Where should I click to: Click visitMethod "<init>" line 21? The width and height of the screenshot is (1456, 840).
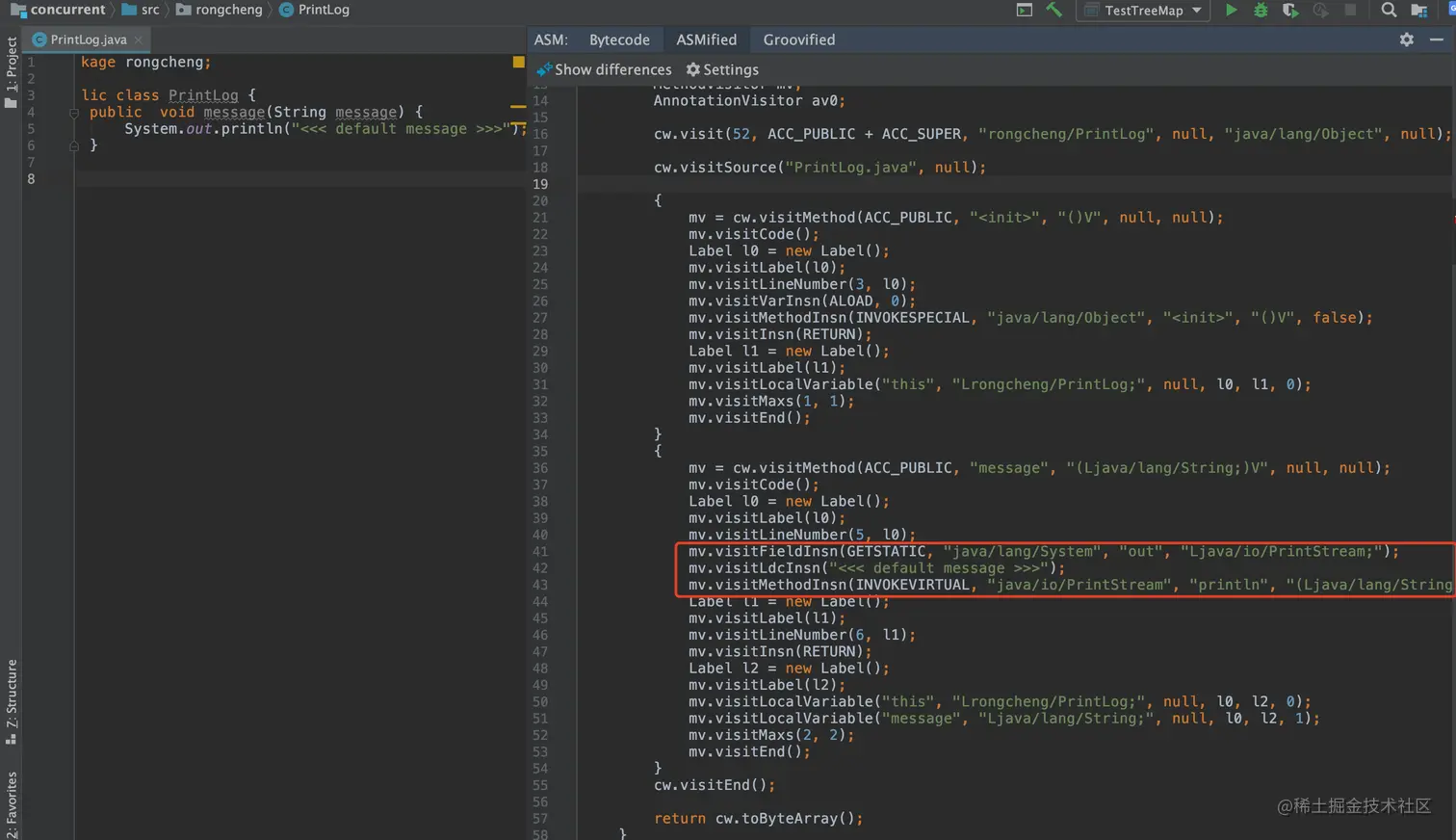[x=955, y=218]
